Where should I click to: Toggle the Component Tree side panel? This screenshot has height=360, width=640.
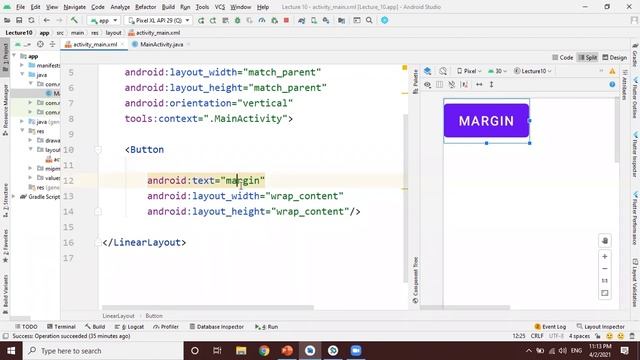tap(415, 280)
